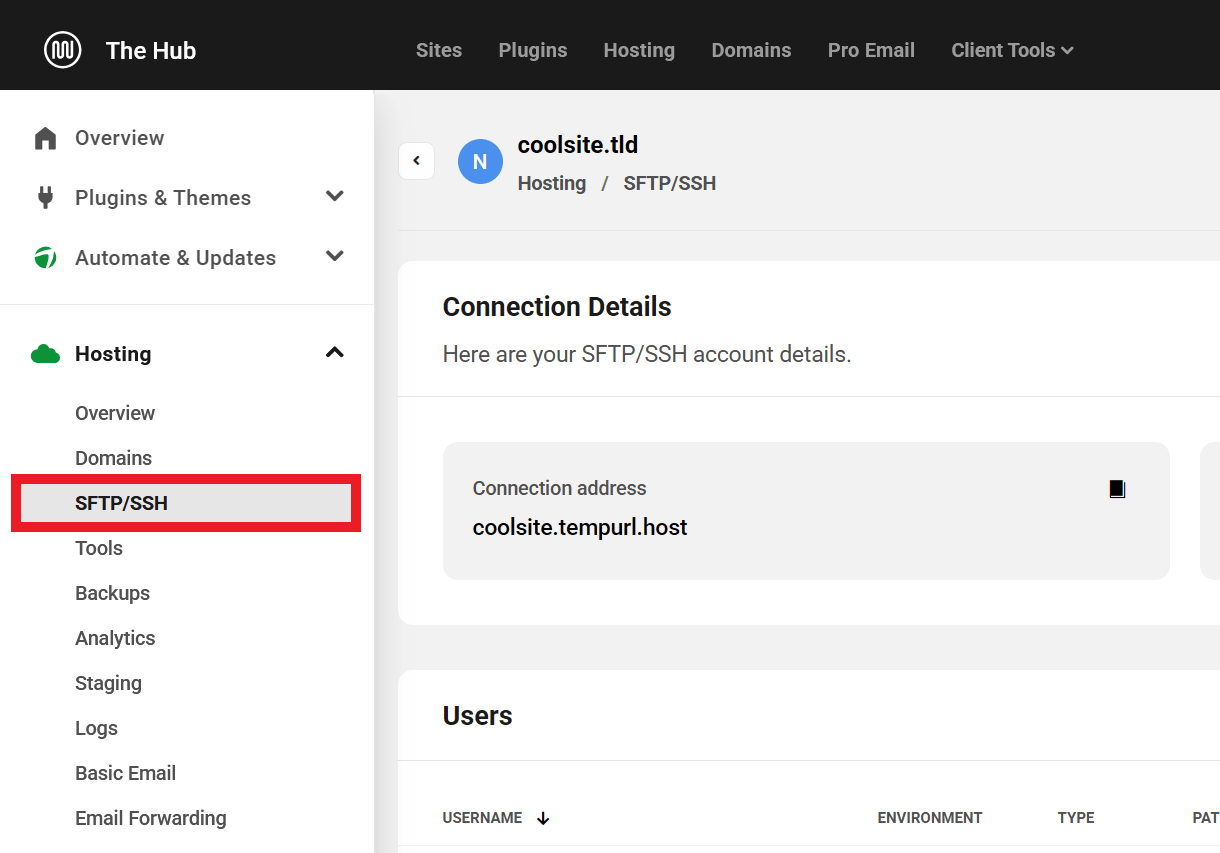1220x853 pixels.
Task: Click the WPMU DEV logo icon
Action: click(62, 50)
